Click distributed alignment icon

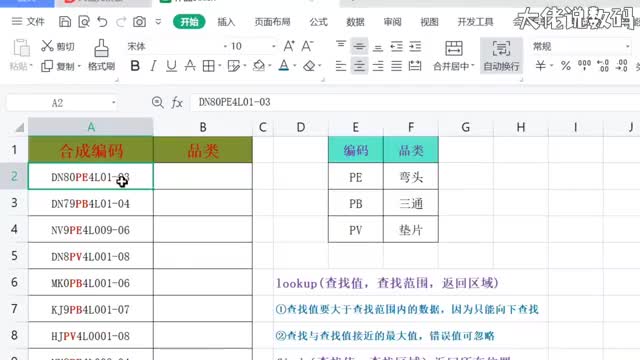tap(415, 66)
